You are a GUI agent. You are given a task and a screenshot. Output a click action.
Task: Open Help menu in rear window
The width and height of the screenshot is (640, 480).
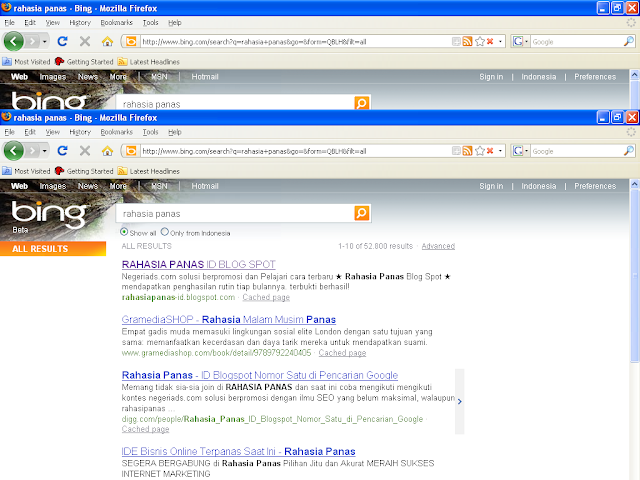(175, 22)
